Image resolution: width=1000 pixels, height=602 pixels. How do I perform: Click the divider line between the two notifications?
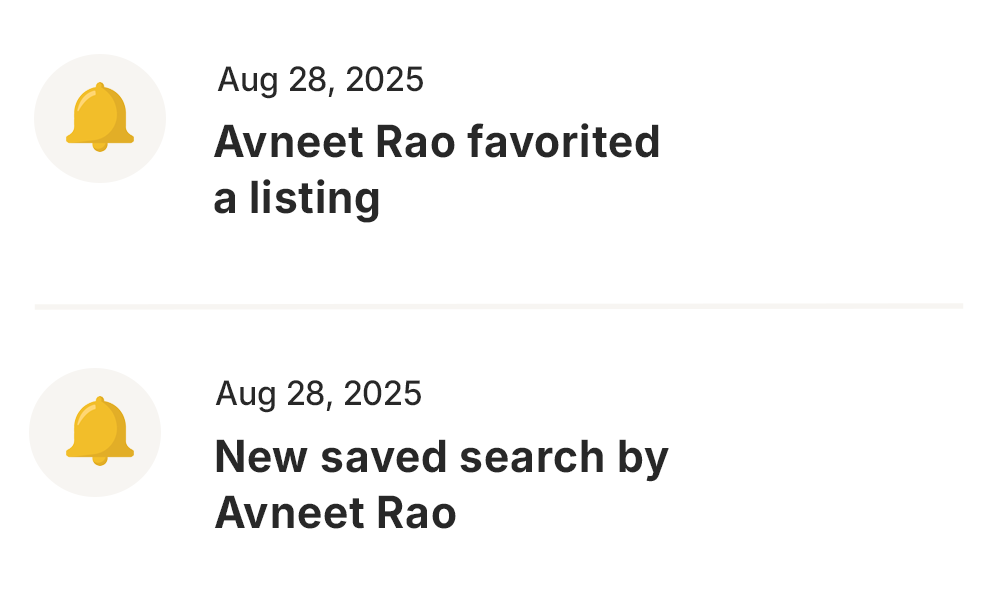pos(498,306)
